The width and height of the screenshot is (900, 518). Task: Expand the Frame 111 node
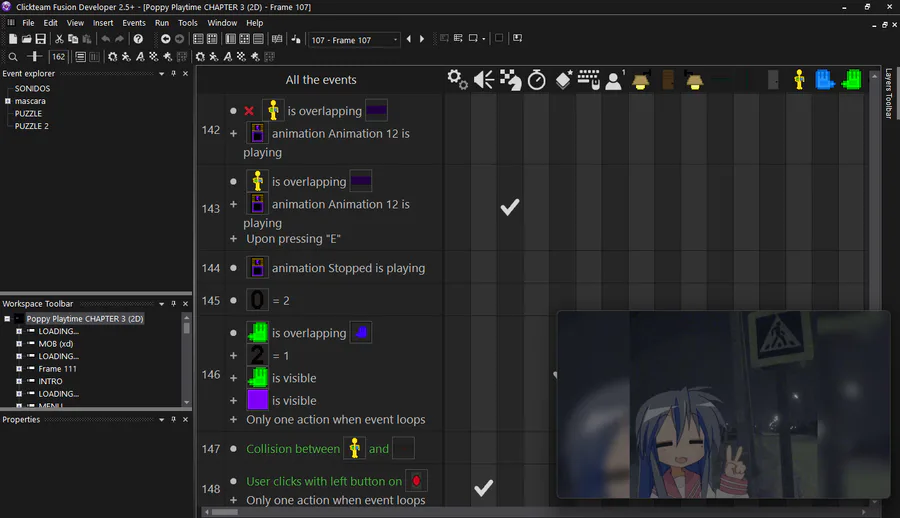pyautogui.click(x=19, y=369)
